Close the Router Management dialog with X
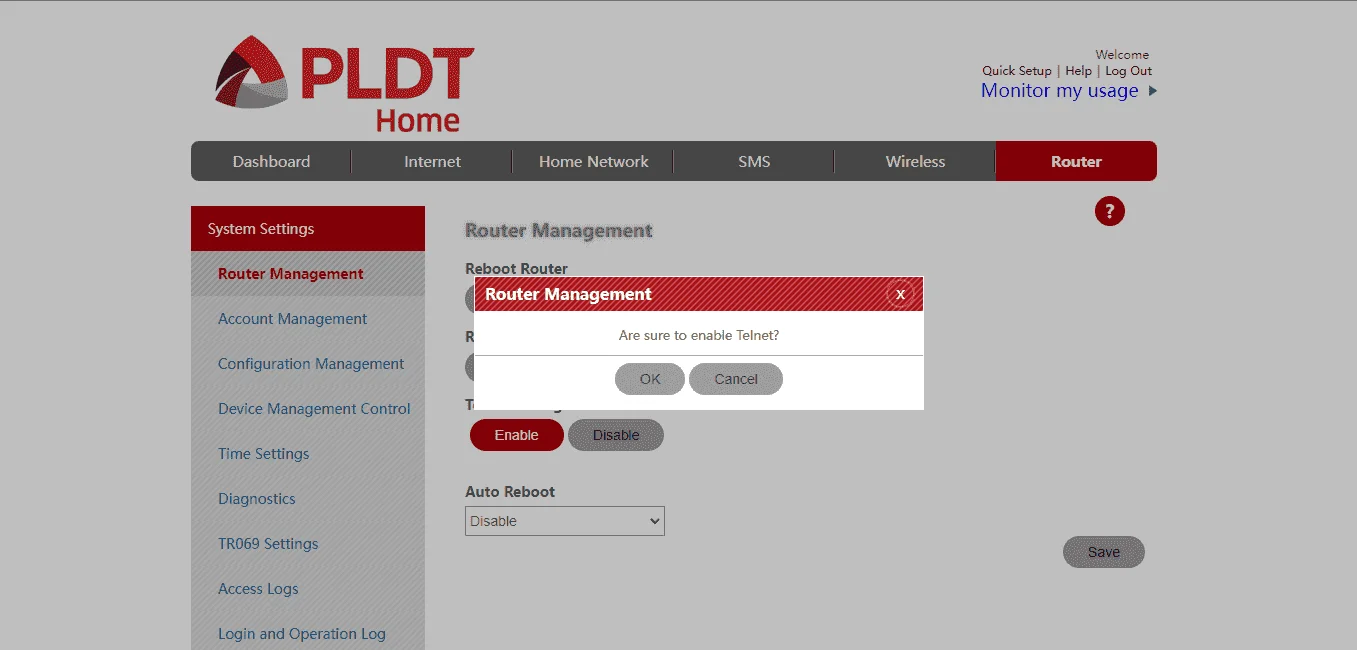The image size is (1357, 650). tap(900, 294)
